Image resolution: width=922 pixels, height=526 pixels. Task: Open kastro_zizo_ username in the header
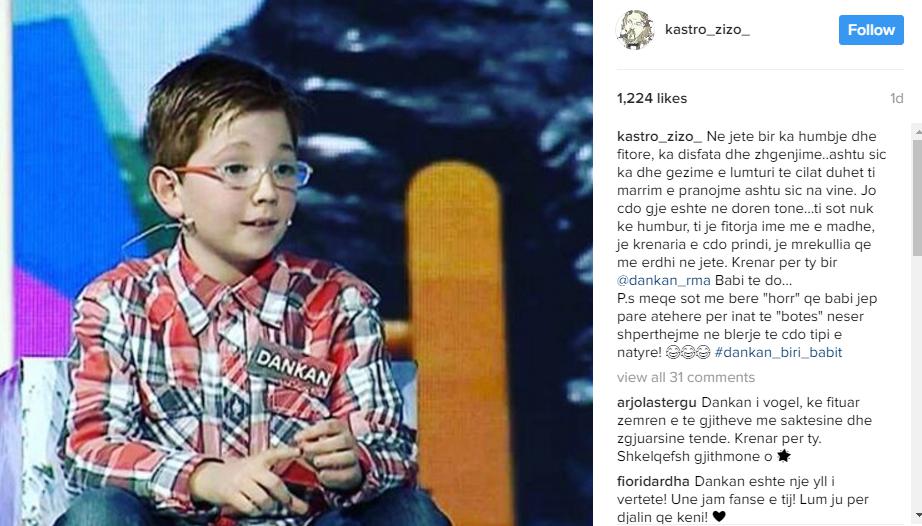tap(707, 29)
